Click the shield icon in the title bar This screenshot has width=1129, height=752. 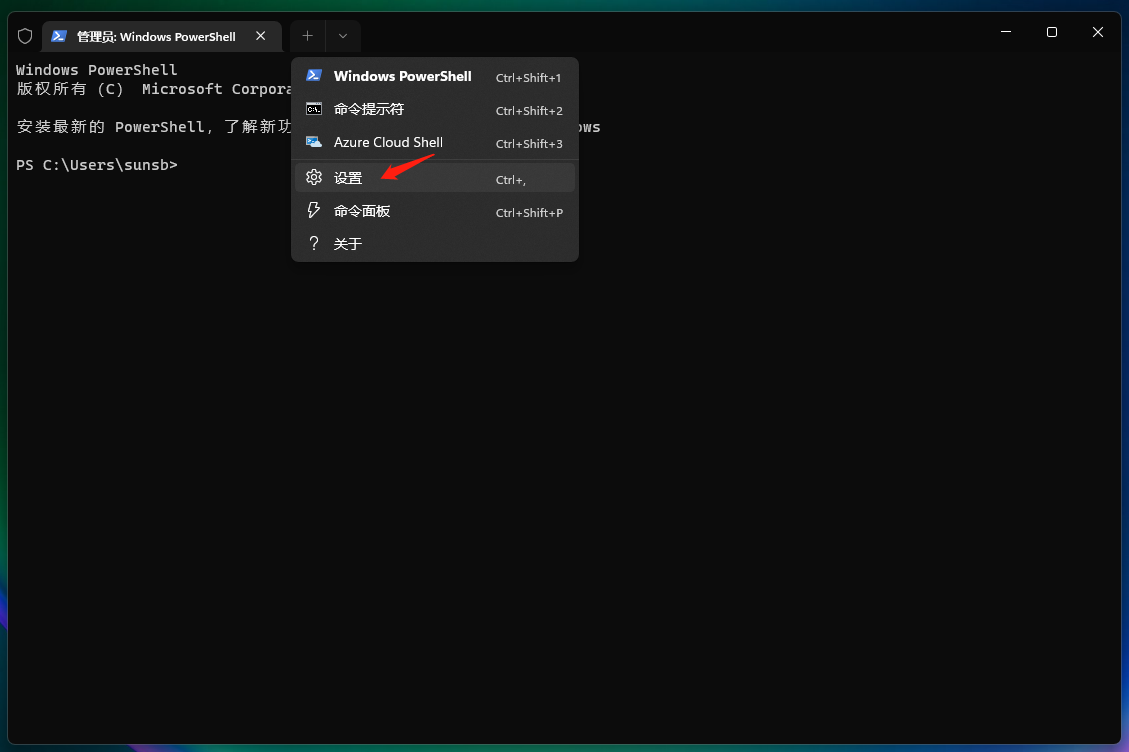[x=25, y=35]
